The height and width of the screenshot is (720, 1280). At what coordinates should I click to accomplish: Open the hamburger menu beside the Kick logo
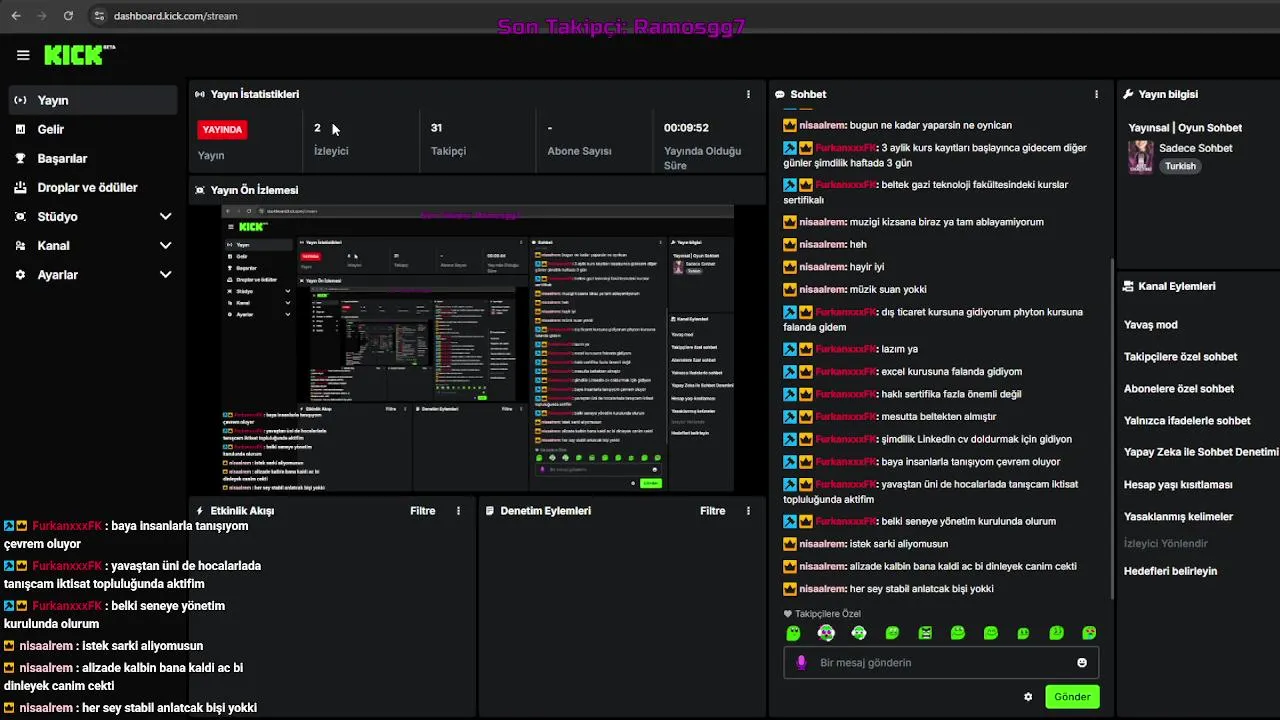(23, 55)
